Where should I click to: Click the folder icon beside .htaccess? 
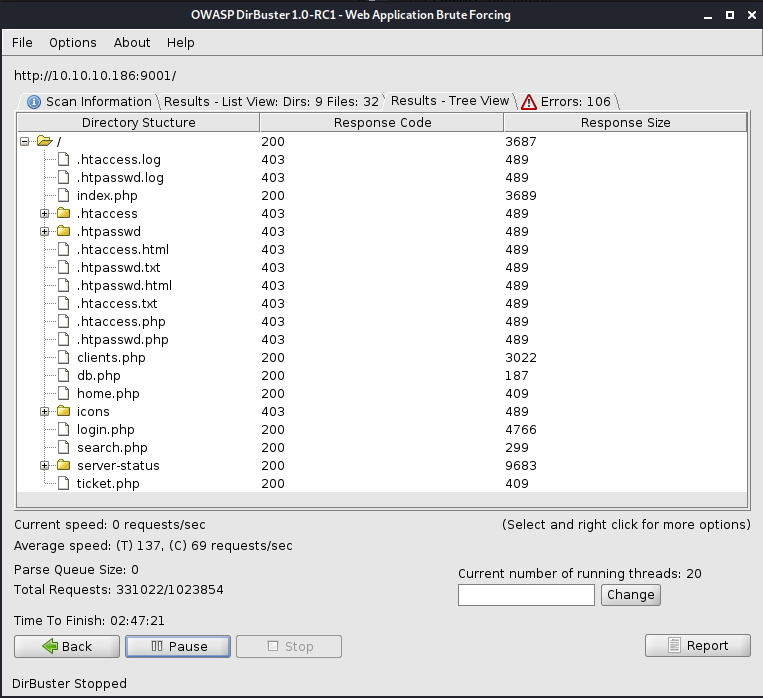[x=63, y=213]
